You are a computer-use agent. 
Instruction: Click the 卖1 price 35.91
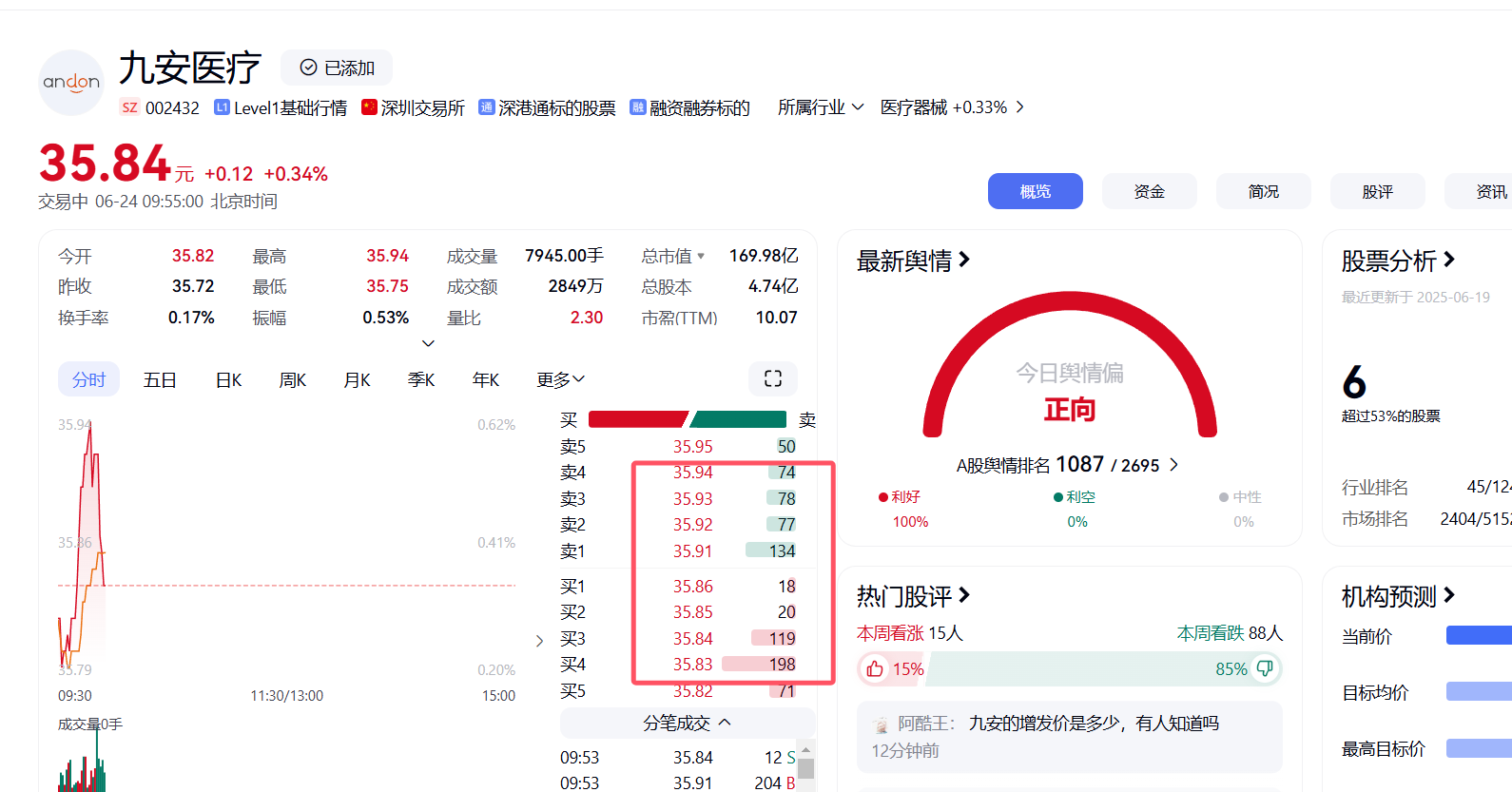pyautogui.click(x=693, y=551)
